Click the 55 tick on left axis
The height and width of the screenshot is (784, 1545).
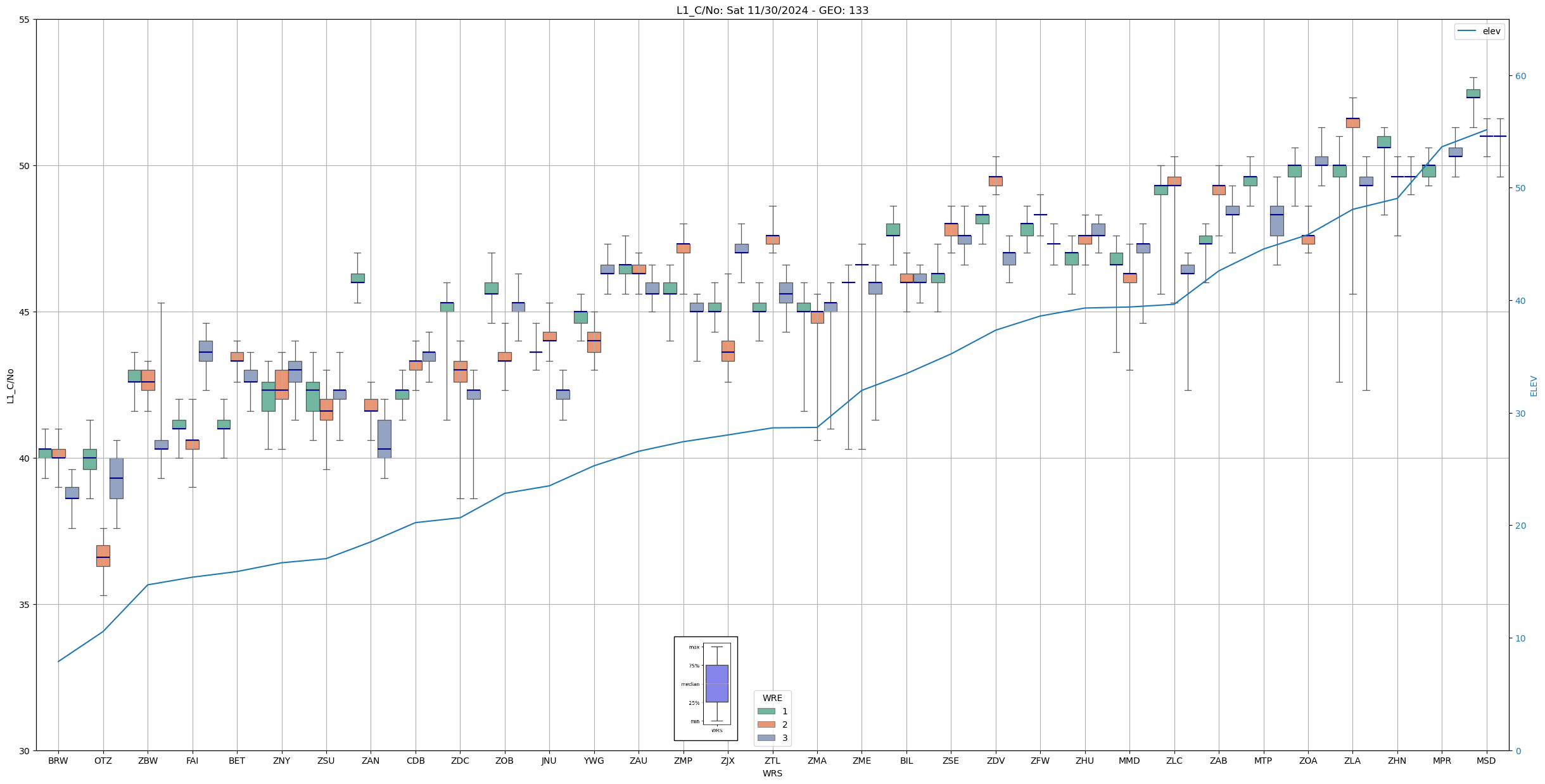pos(25,20)
